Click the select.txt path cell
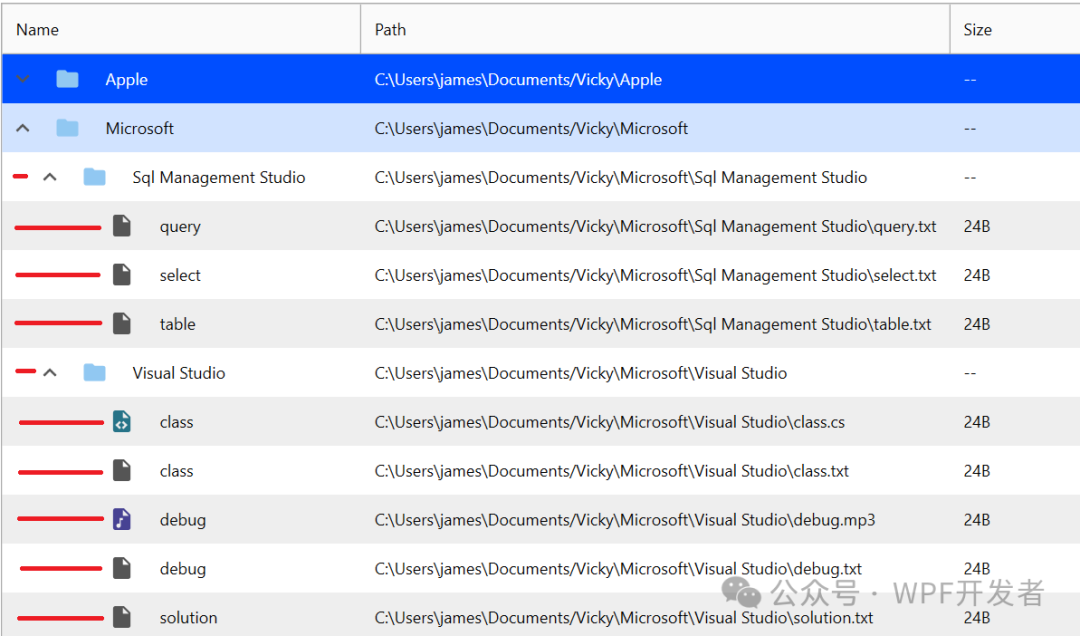Screen dimensions: 1080x636 [x=655, y=276]
